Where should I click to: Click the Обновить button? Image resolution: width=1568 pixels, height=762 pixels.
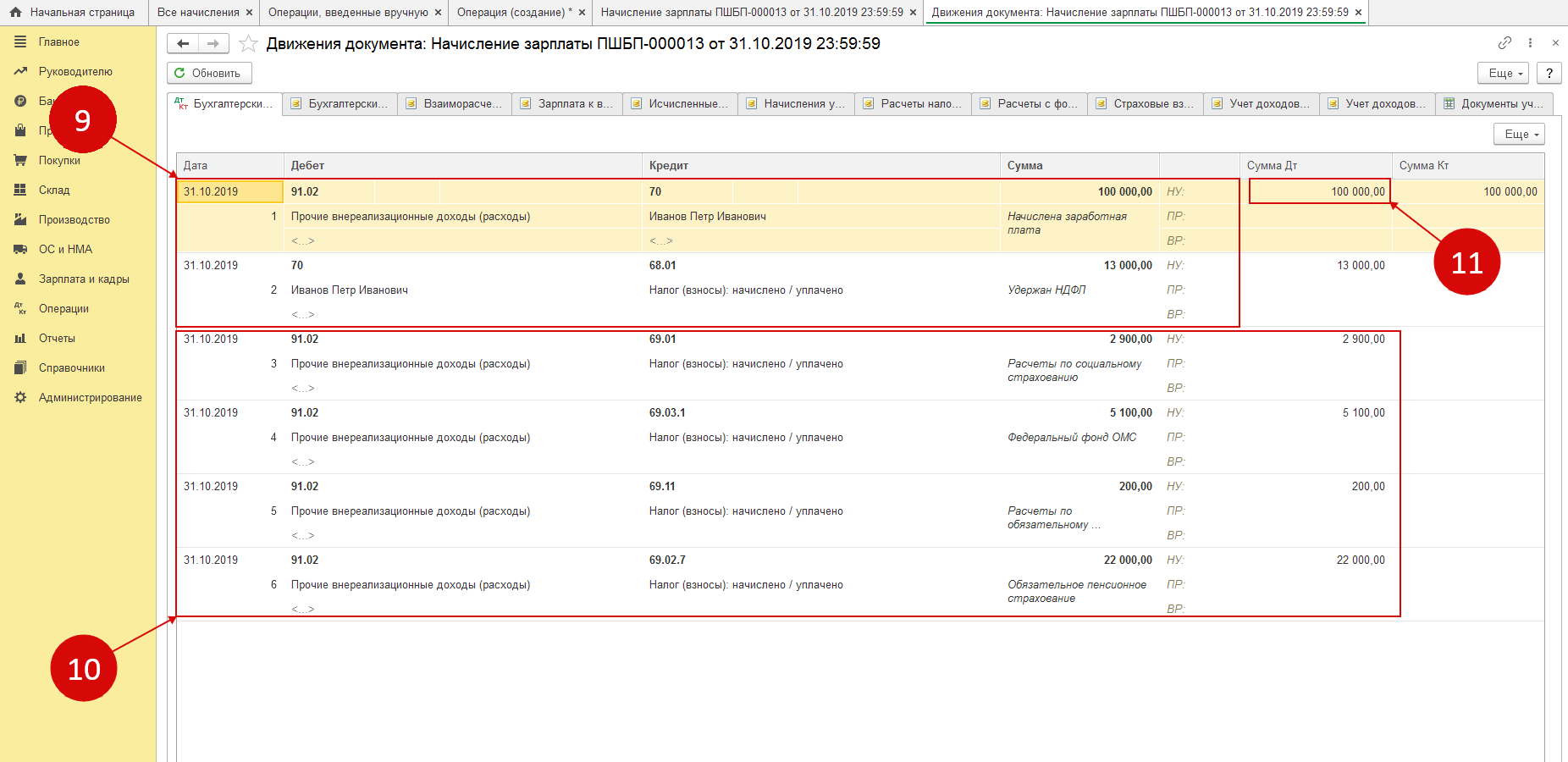(x=209, y=73)
